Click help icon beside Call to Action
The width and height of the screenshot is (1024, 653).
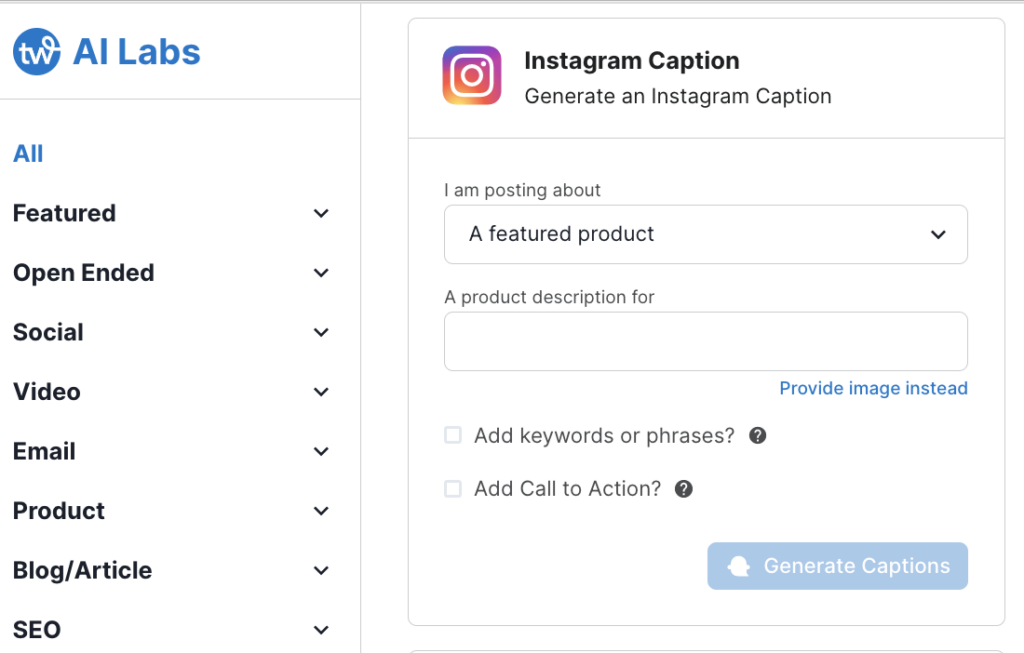684,489
